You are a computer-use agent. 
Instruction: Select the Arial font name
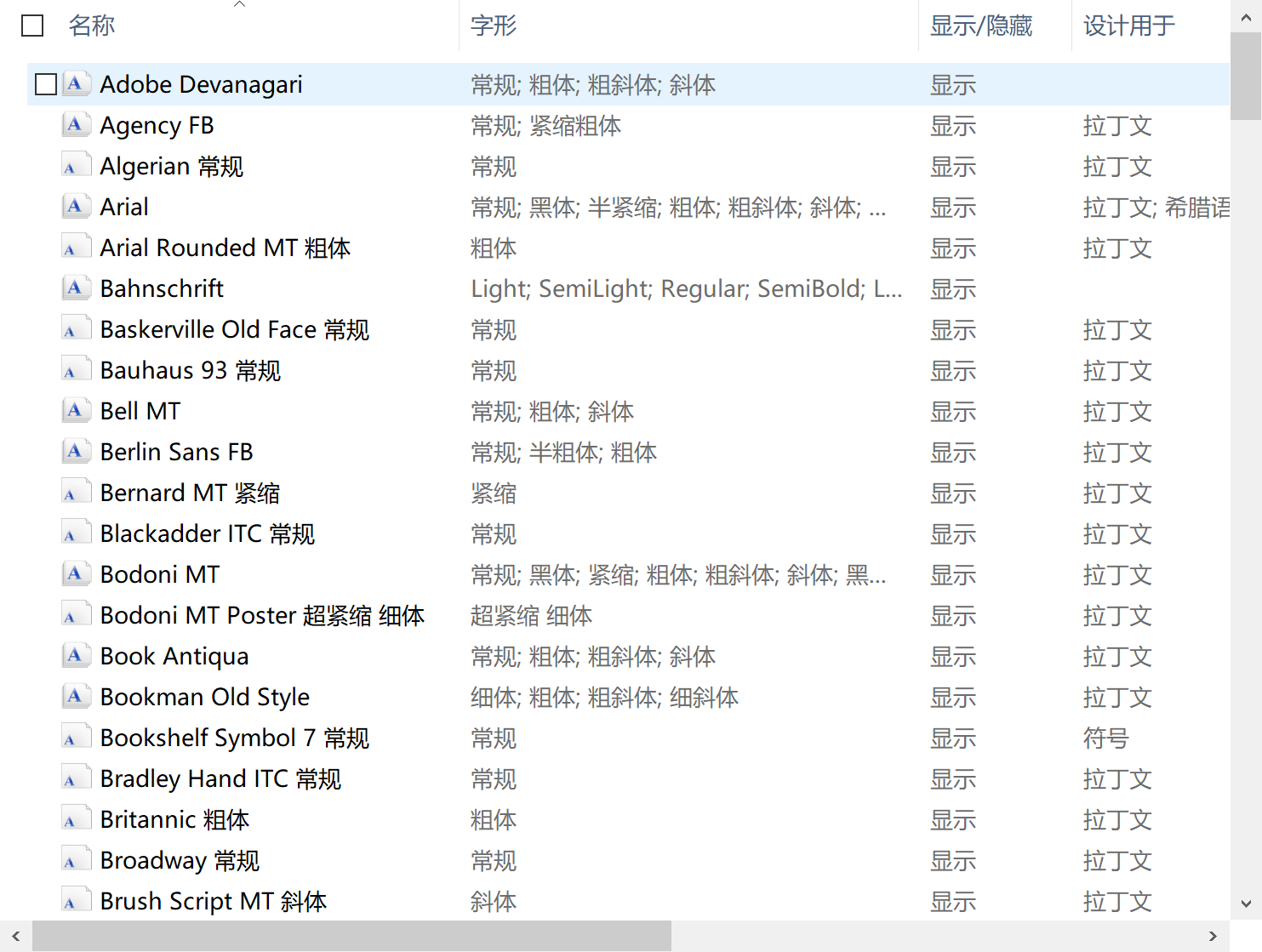click(x=124, y=207)
